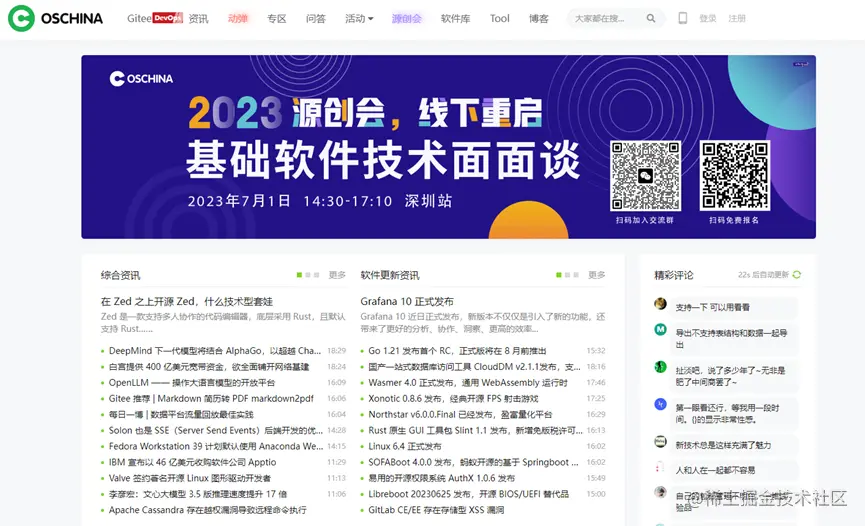Click the 登录 login link
Screen dimensions: 865x526
707,18
